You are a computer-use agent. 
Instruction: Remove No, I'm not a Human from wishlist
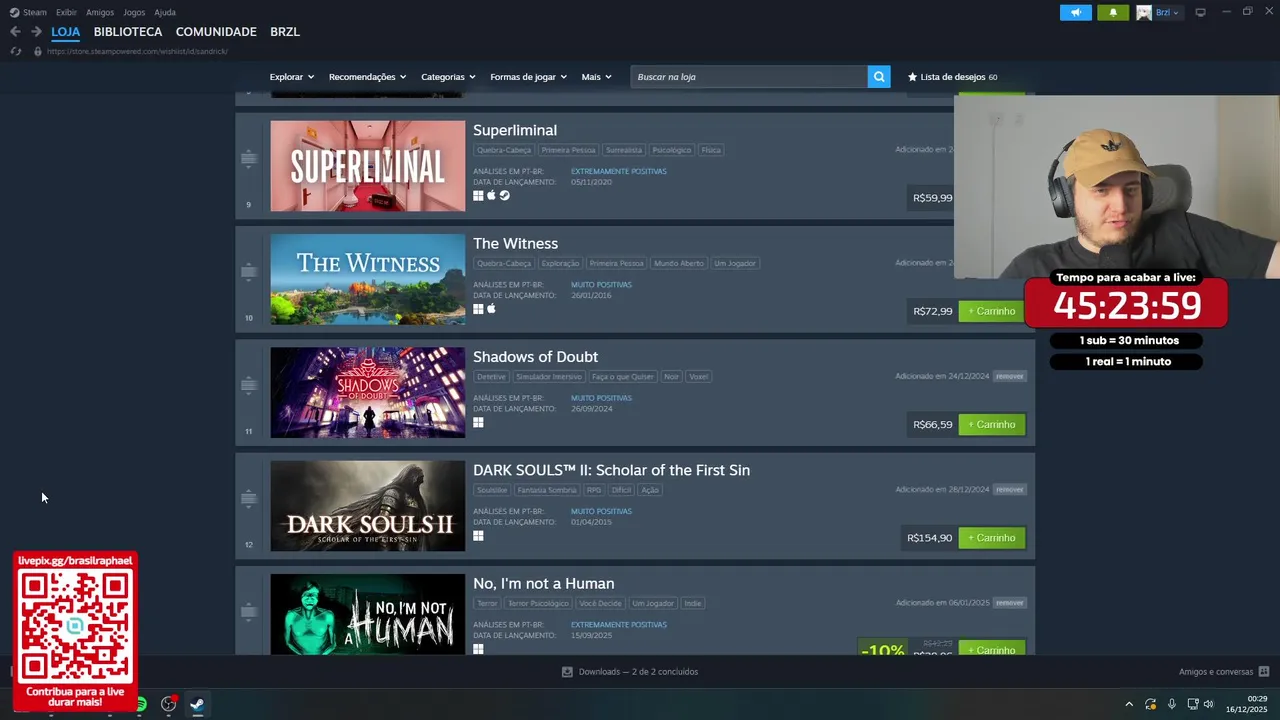[1010, 603]
